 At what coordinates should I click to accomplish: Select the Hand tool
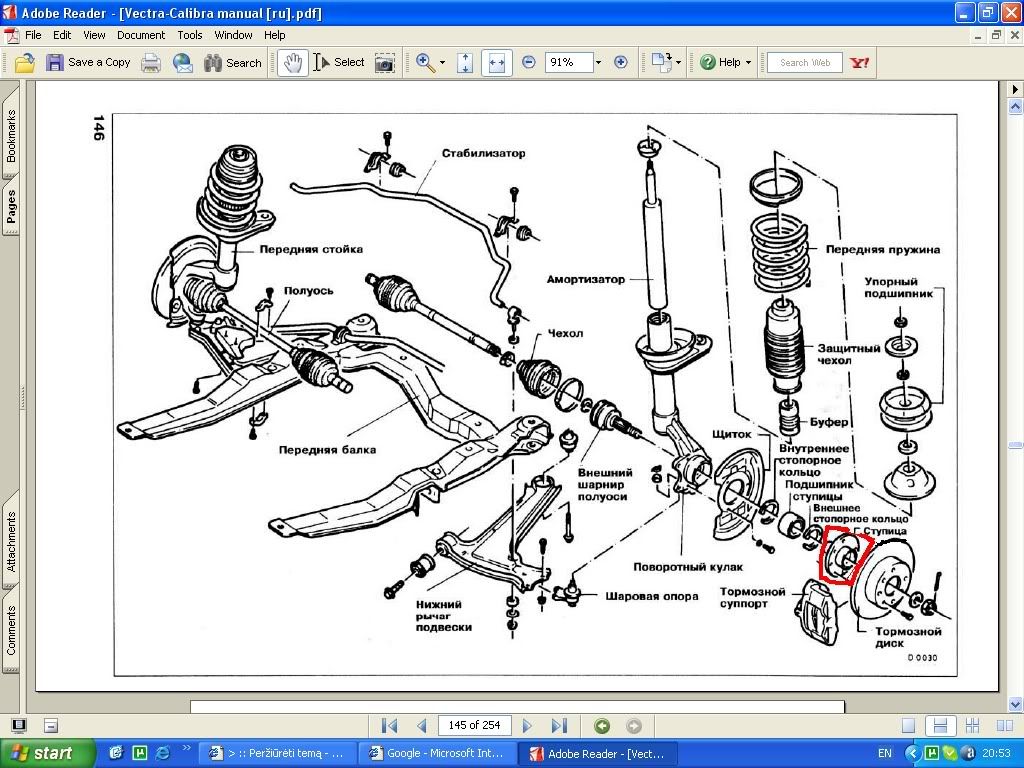point(292,62)
